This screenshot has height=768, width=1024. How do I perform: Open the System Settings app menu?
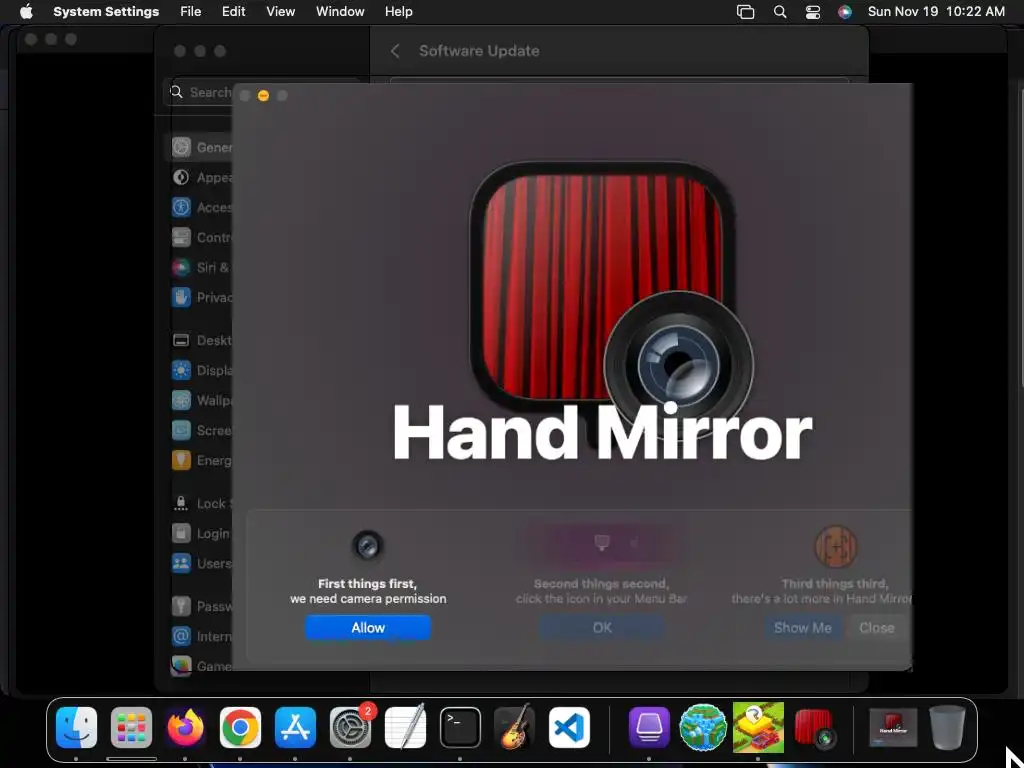point(106,11)
